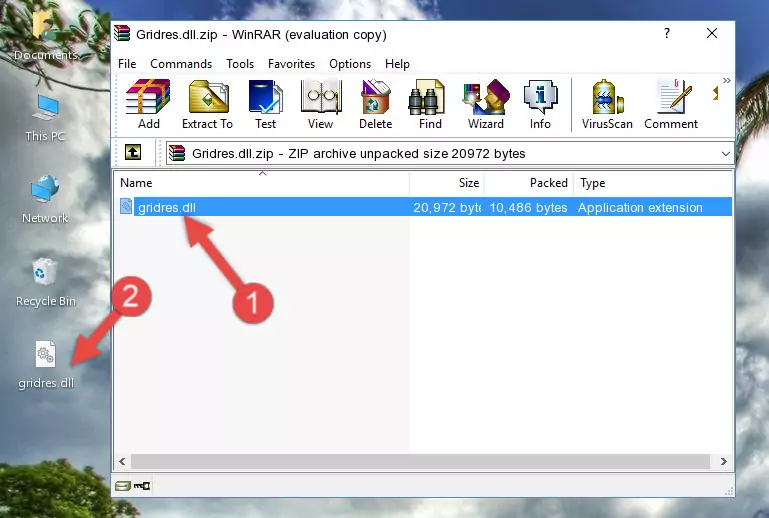Select the Network desktop icon
The width and height of the screenshot is (769, 518).
[x=45, y=199]
